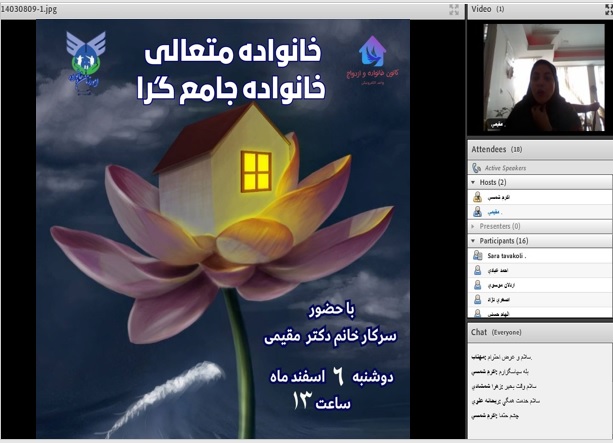Click the chat message 'سلام وقت بخیر'
The image size is (613, 443).
[504, 386]
